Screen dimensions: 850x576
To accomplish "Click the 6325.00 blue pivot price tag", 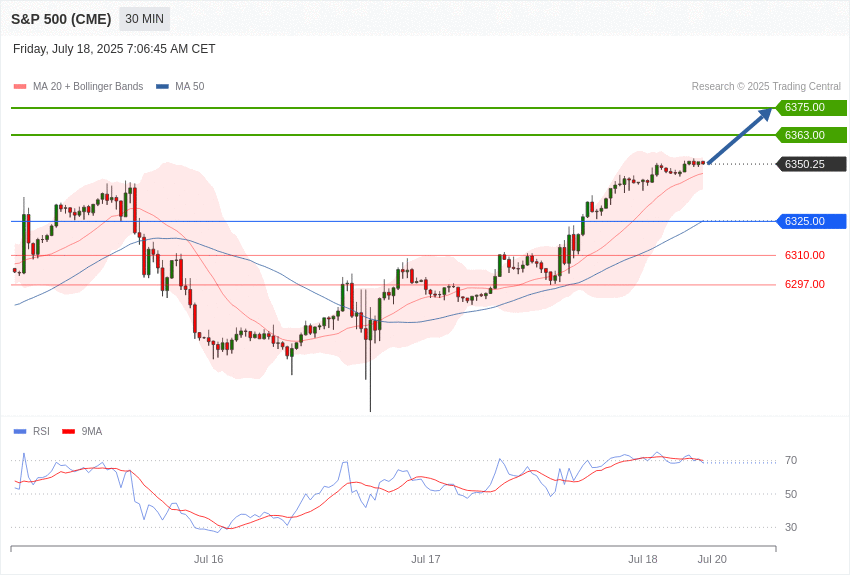I will point(812,221).
